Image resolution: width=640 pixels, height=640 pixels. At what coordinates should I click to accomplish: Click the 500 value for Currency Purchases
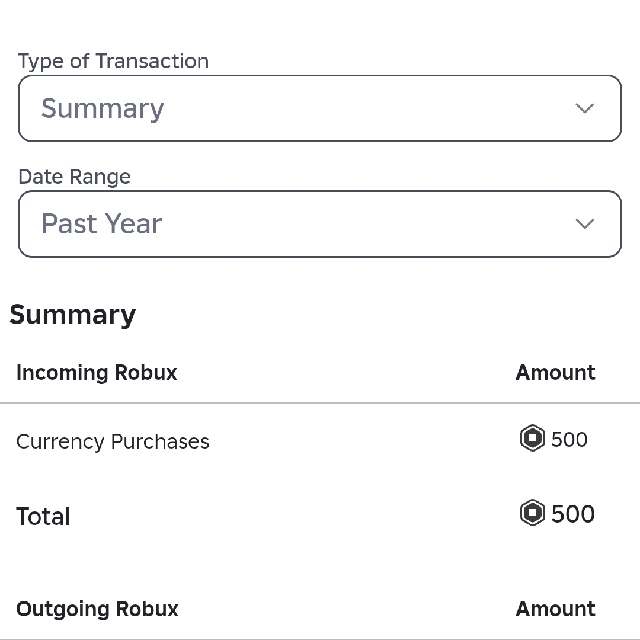coord(570,440)
